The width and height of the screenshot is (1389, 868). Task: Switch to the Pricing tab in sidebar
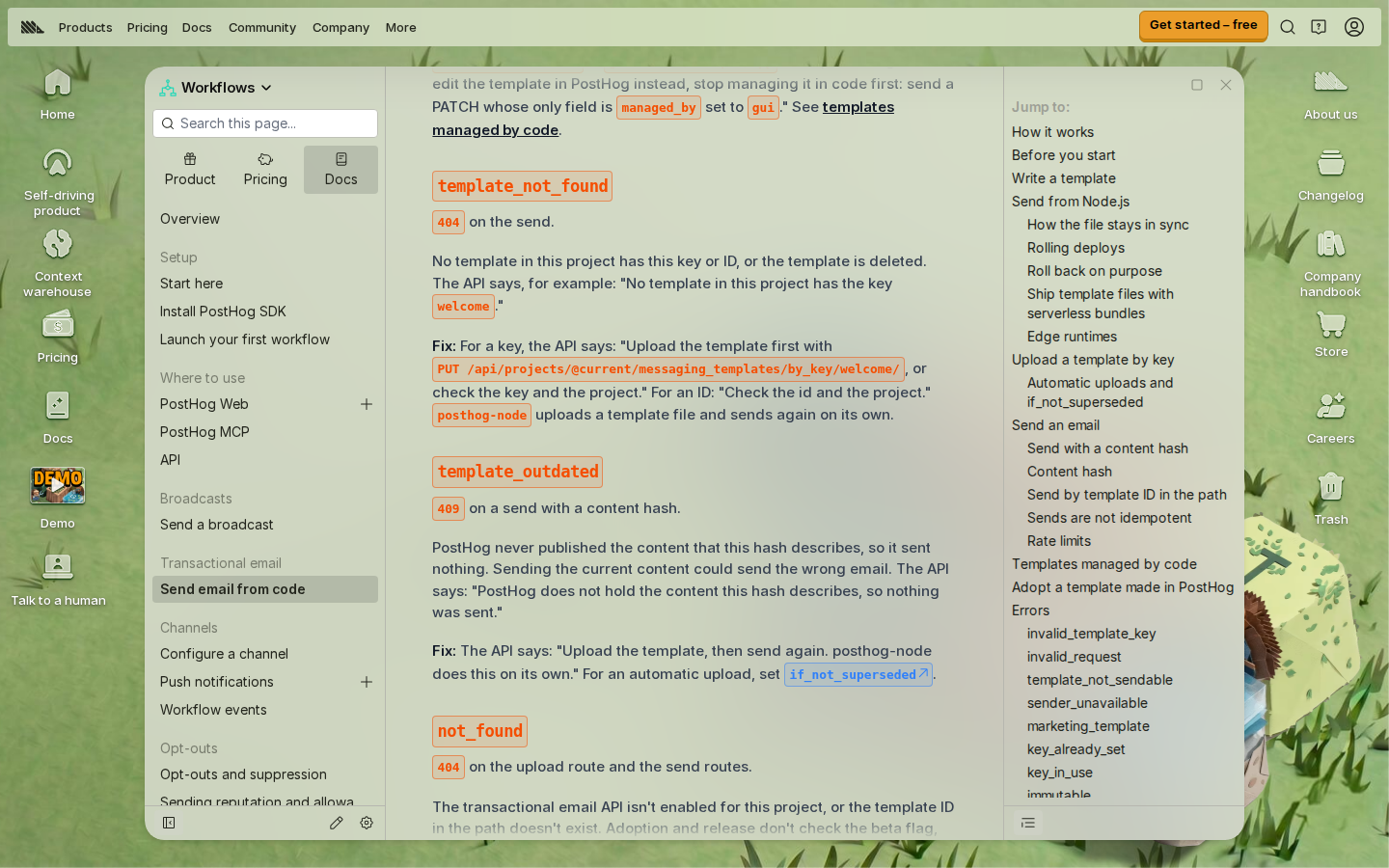[265, 170]
